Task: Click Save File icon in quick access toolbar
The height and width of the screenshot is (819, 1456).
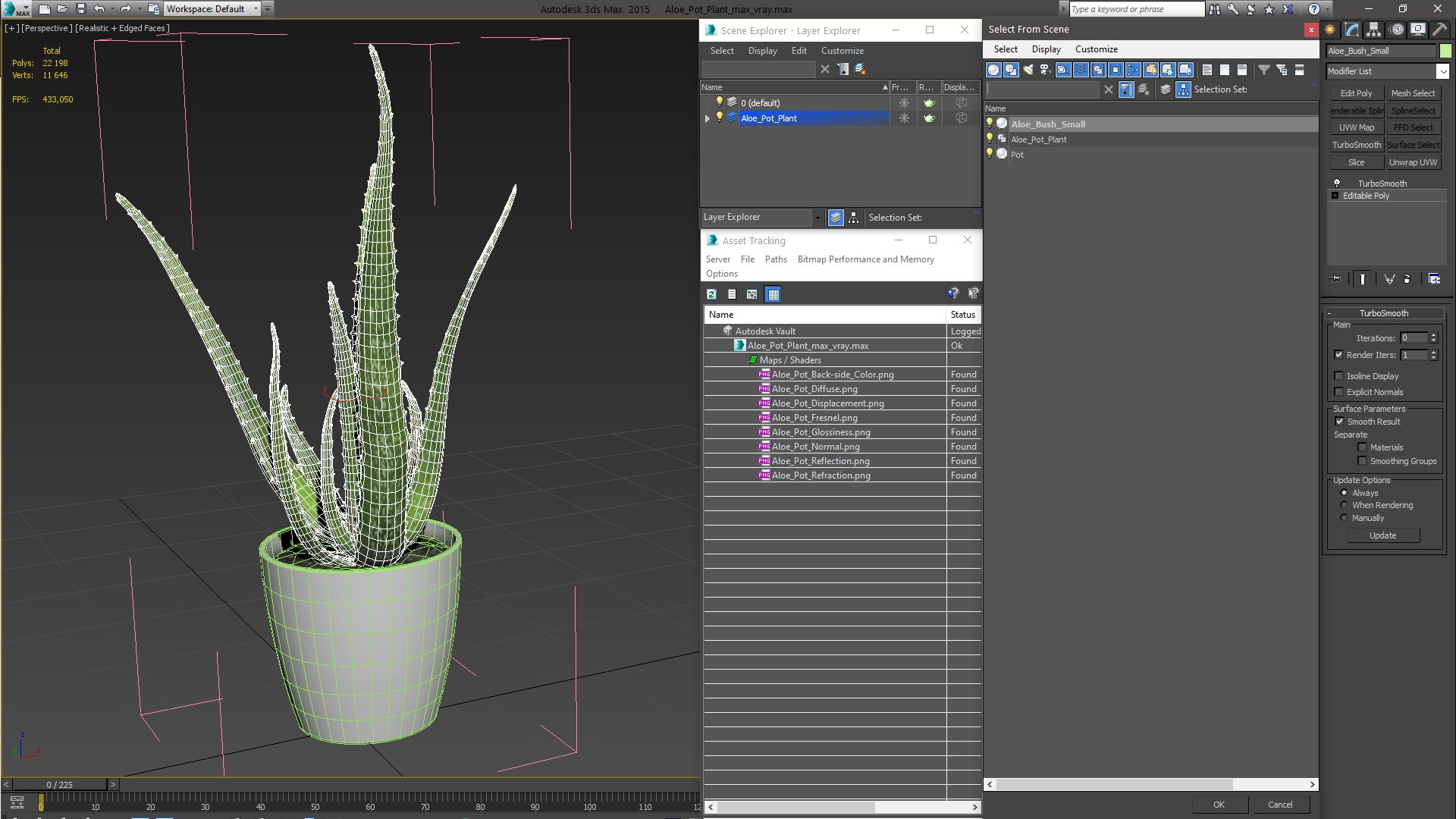Action: (81, 9)
